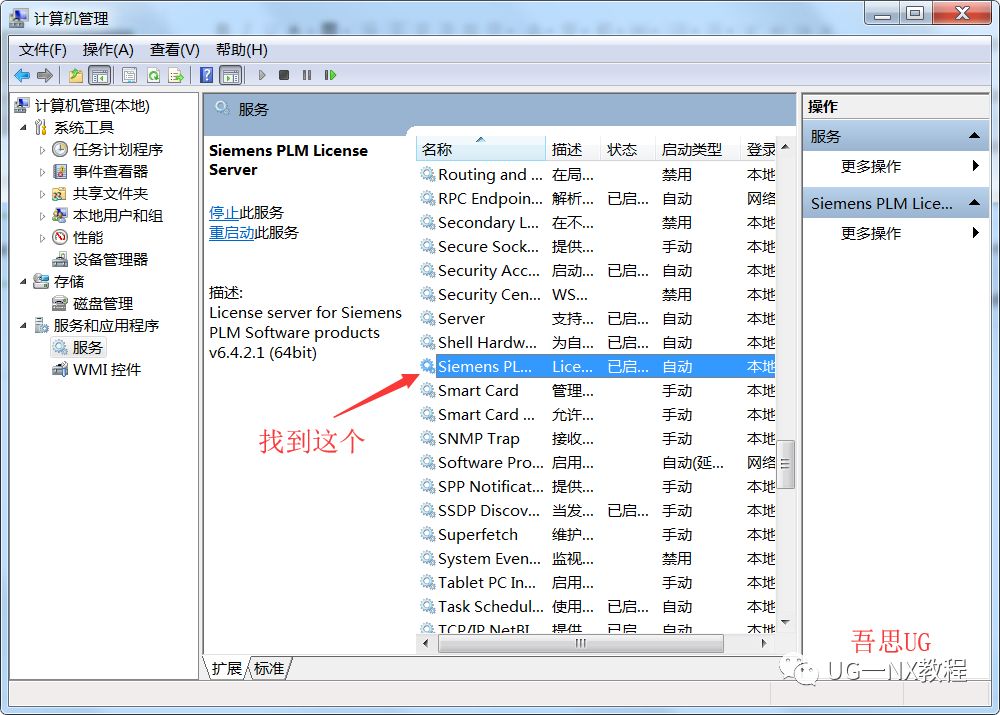
Task: Open 更多操作 under Siemens PLM Lice...
Action: click(x=871, y=233)
